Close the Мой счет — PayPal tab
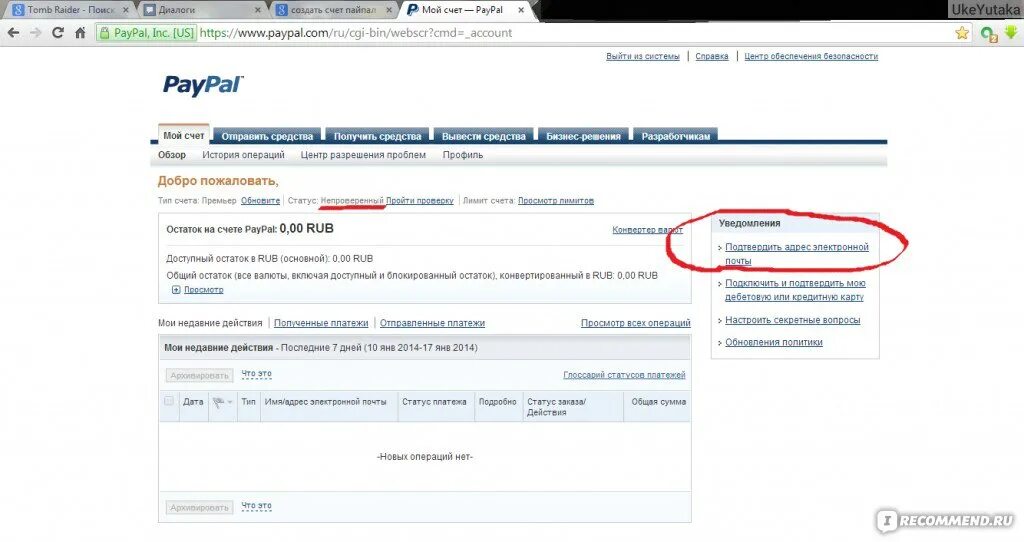Image resolution: width=1024 pixels, height=542 pixels. pyautogui.click(x=521, y=10)
